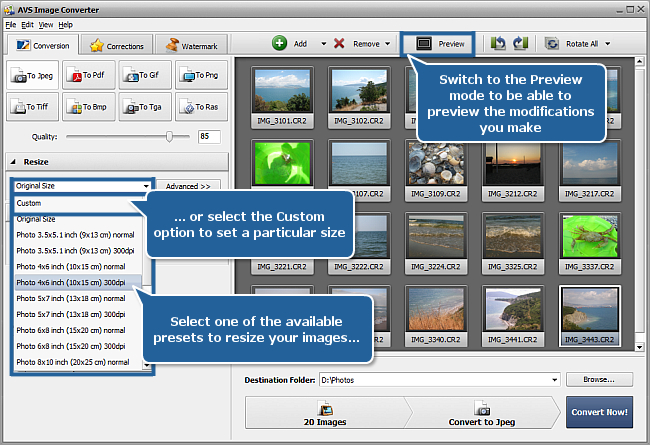Switch to Preview mode
Image resolution: width=650 pixels, height=445 pixels.
point(438,44)
